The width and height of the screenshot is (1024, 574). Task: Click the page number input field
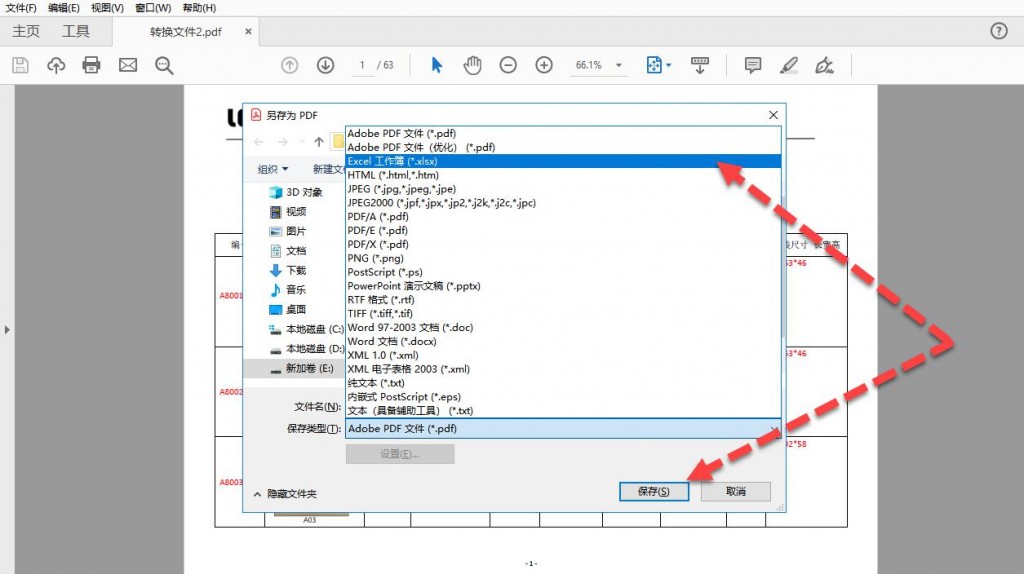point(362,65)
